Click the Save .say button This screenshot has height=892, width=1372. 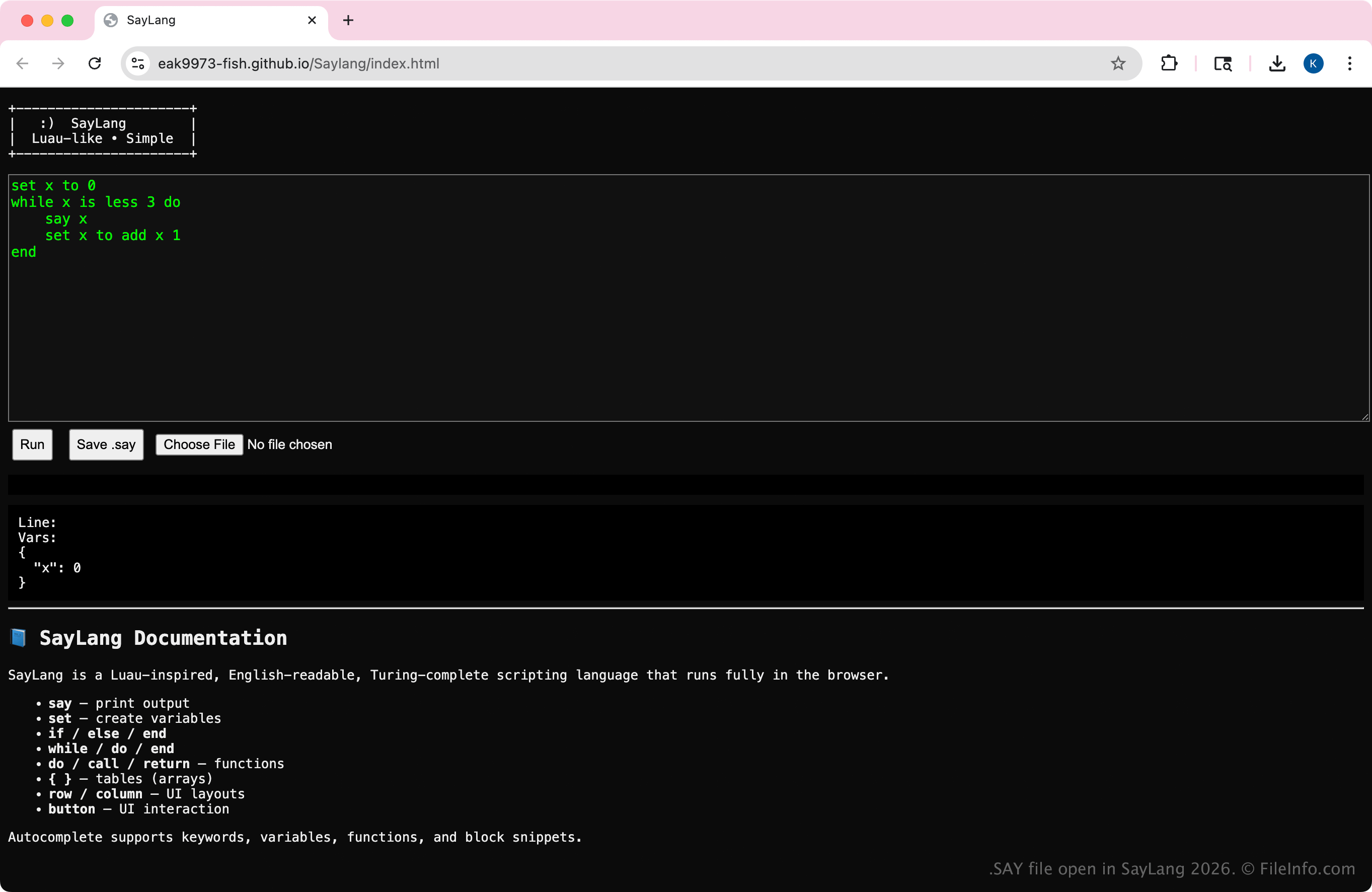[106, 444]
